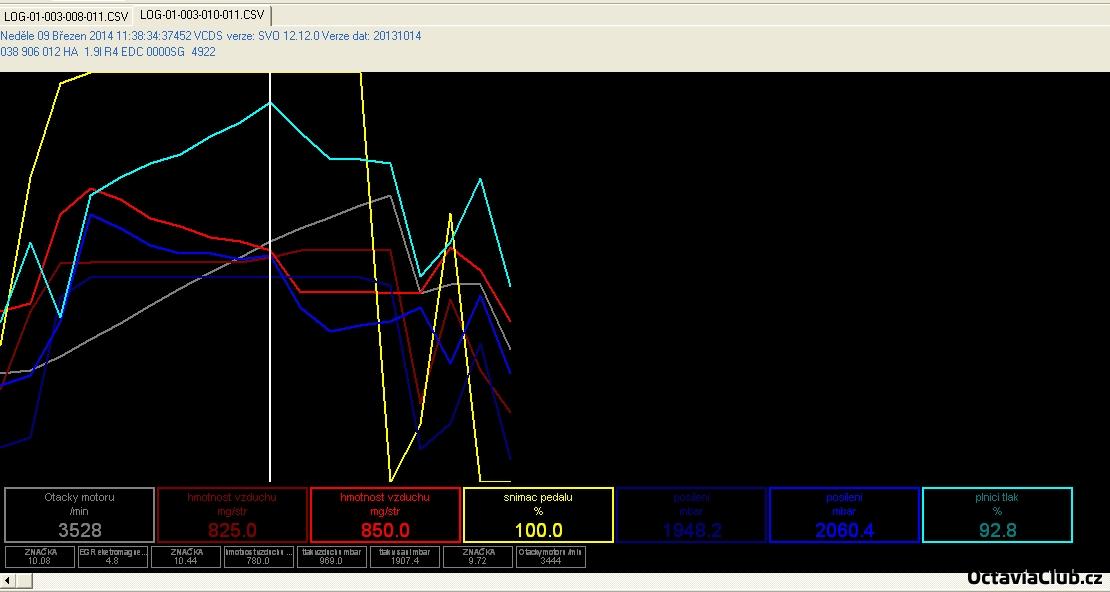This screenshot has height=592, width=1110.
Task: Select the dark blue posileni 1948.2 box
Action: click(691, 515)
